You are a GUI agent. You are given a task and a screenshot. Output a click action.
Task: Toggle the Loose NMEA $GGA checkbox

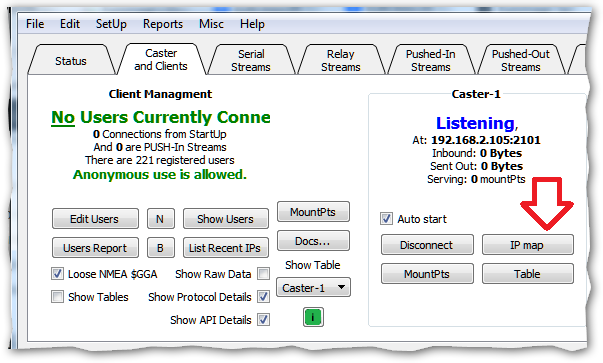[x=57, y=274]
